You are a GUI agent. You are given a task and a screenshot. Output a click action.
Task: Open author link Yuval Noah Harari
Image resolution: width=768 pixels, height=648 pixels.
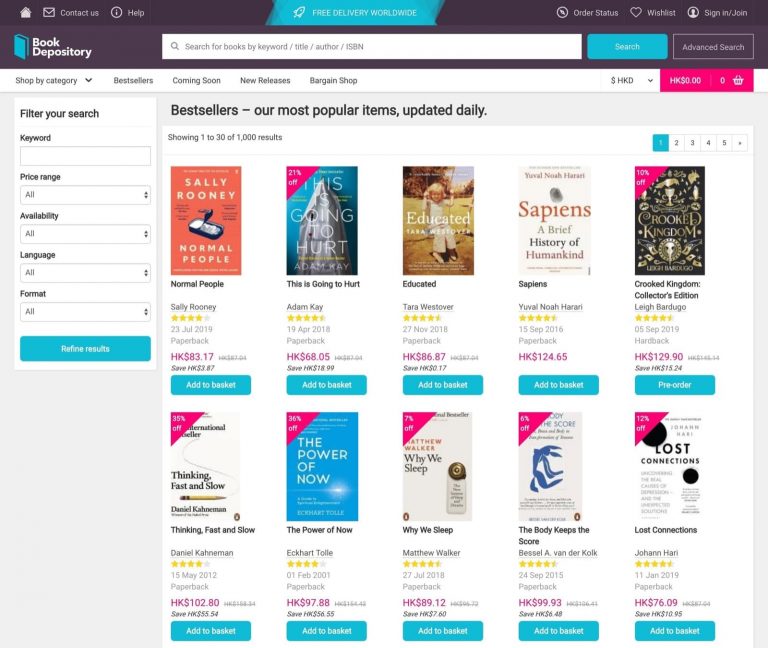551,307
